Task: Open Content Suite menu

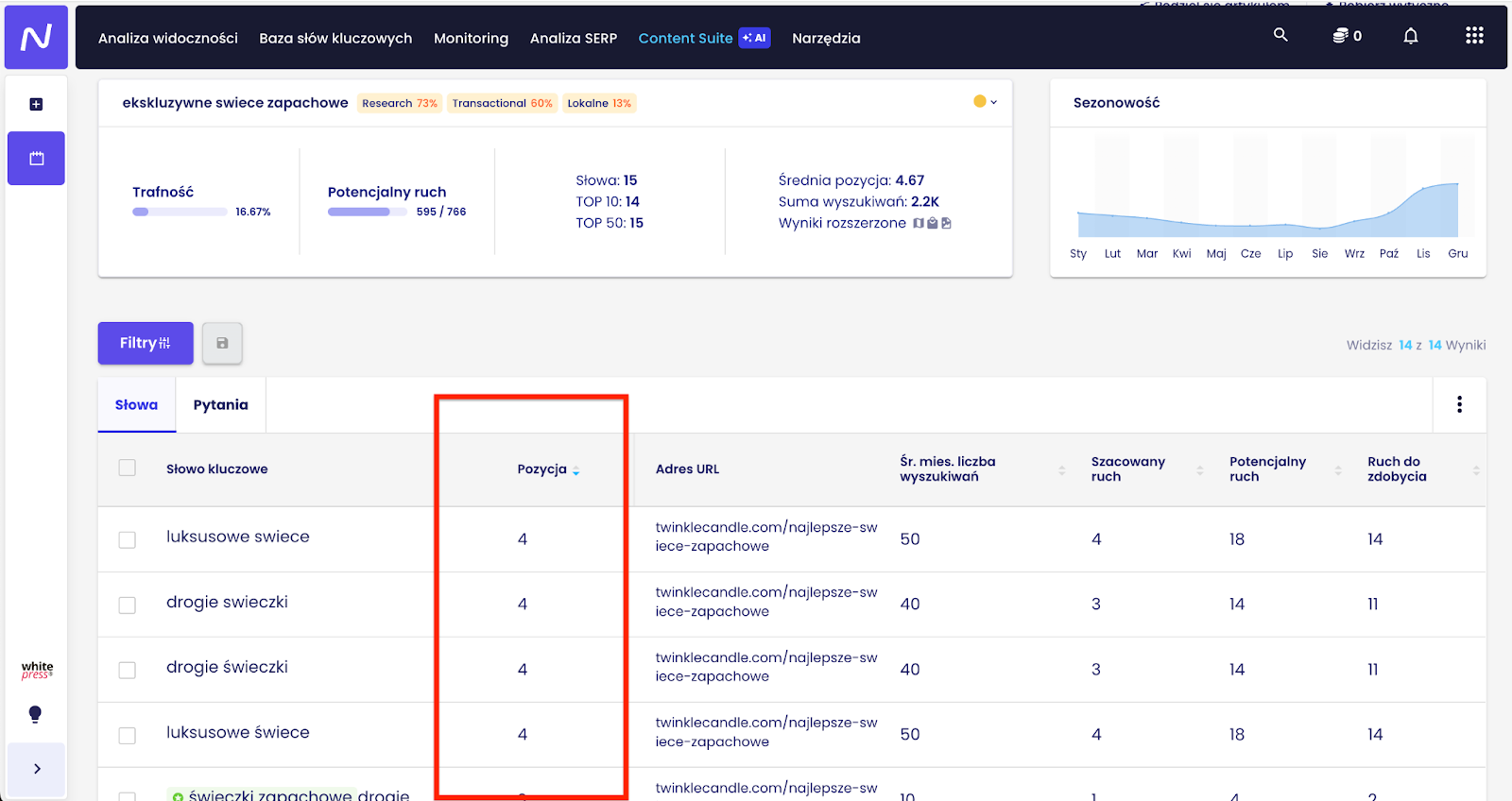Action: 685,38
